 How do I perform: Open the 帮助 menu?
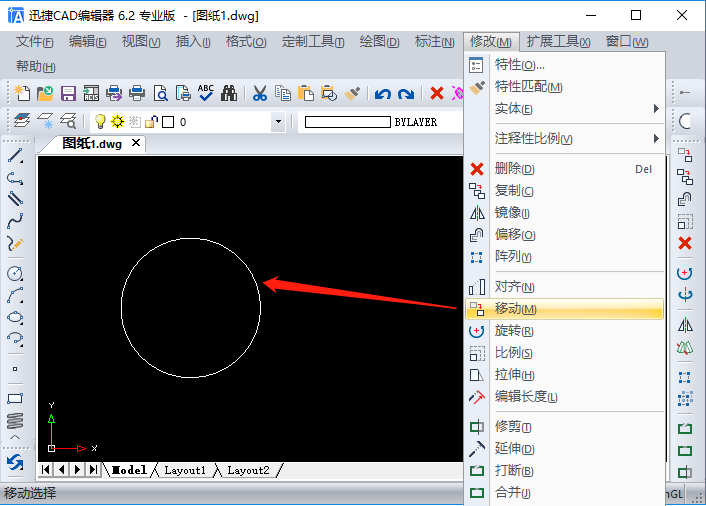tap(36, 67)
